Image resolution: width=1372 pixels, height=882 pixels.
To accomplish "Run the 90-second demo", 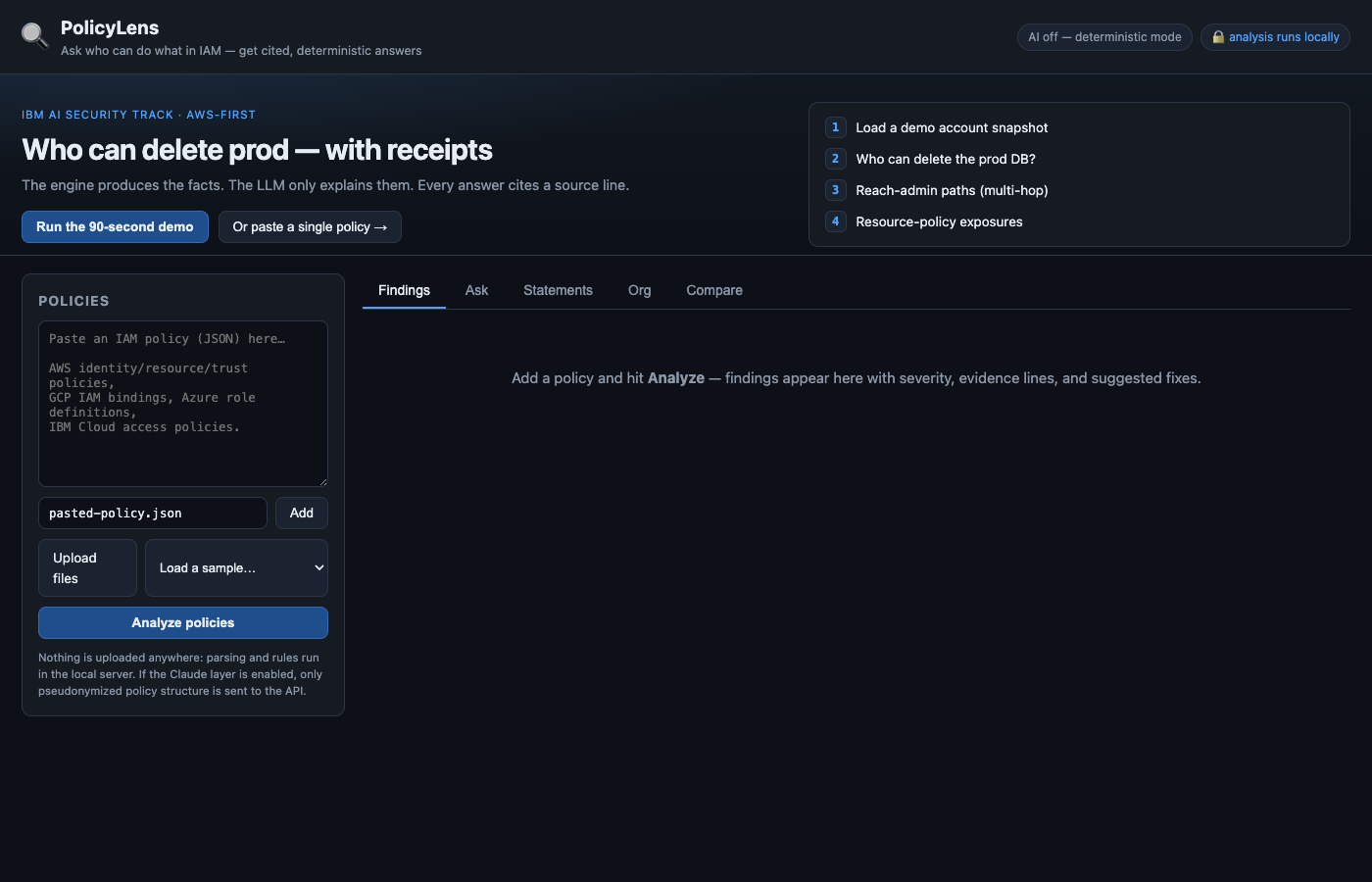I will [x=115, y=226].
